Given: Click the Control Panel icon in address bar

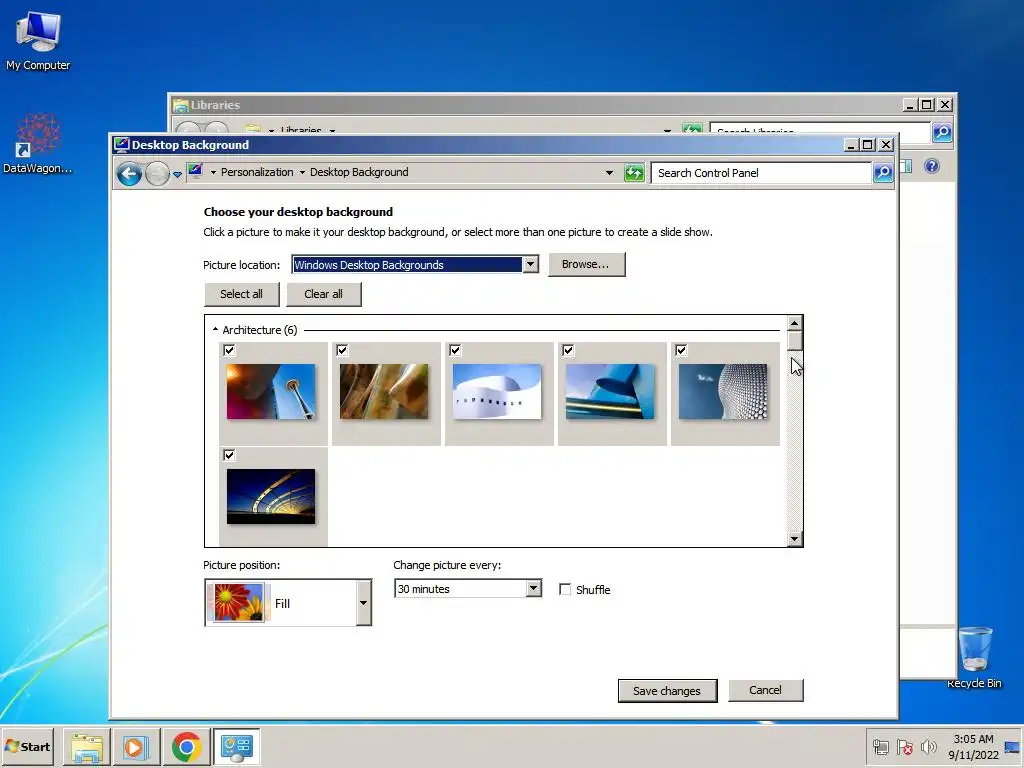Looking at the screenshot, I should click(195, 171).
